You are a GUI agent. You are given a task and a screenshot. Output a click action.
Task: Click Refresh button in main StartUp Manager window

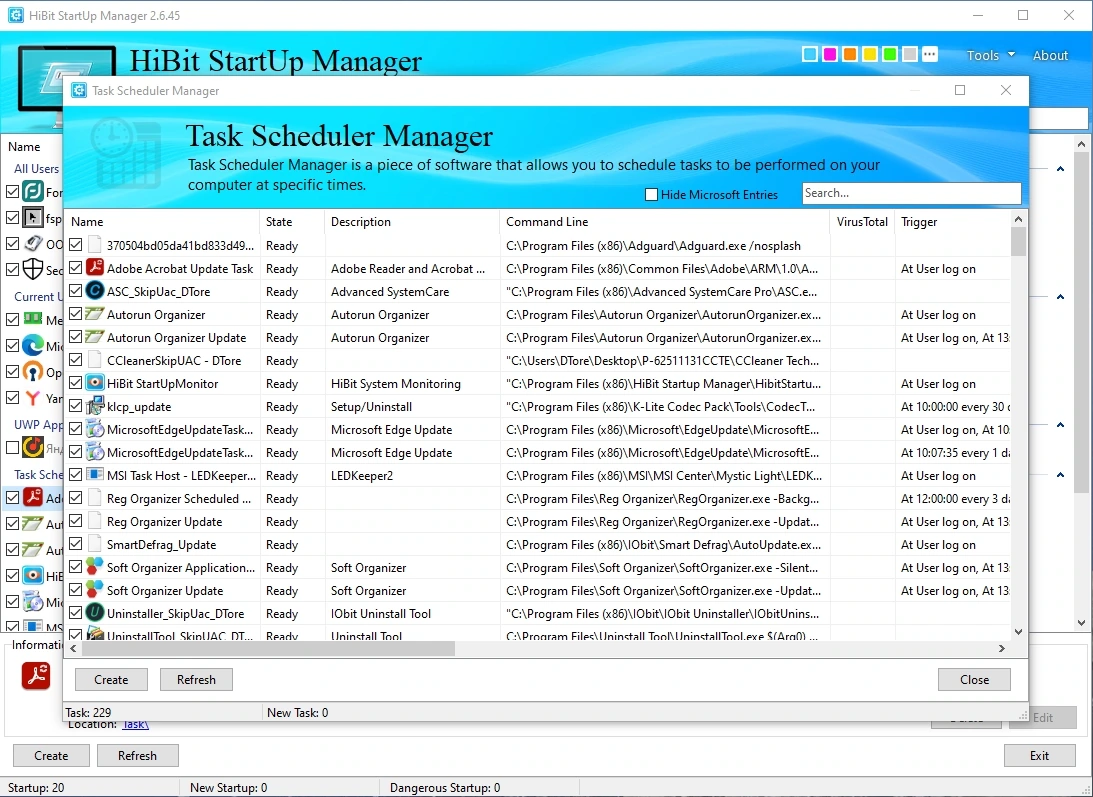point(137,755)
